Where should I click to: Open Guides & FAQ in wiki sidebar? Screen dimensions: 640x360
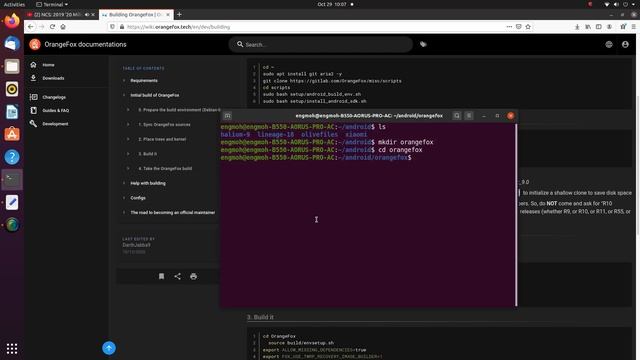coord(56,111)
